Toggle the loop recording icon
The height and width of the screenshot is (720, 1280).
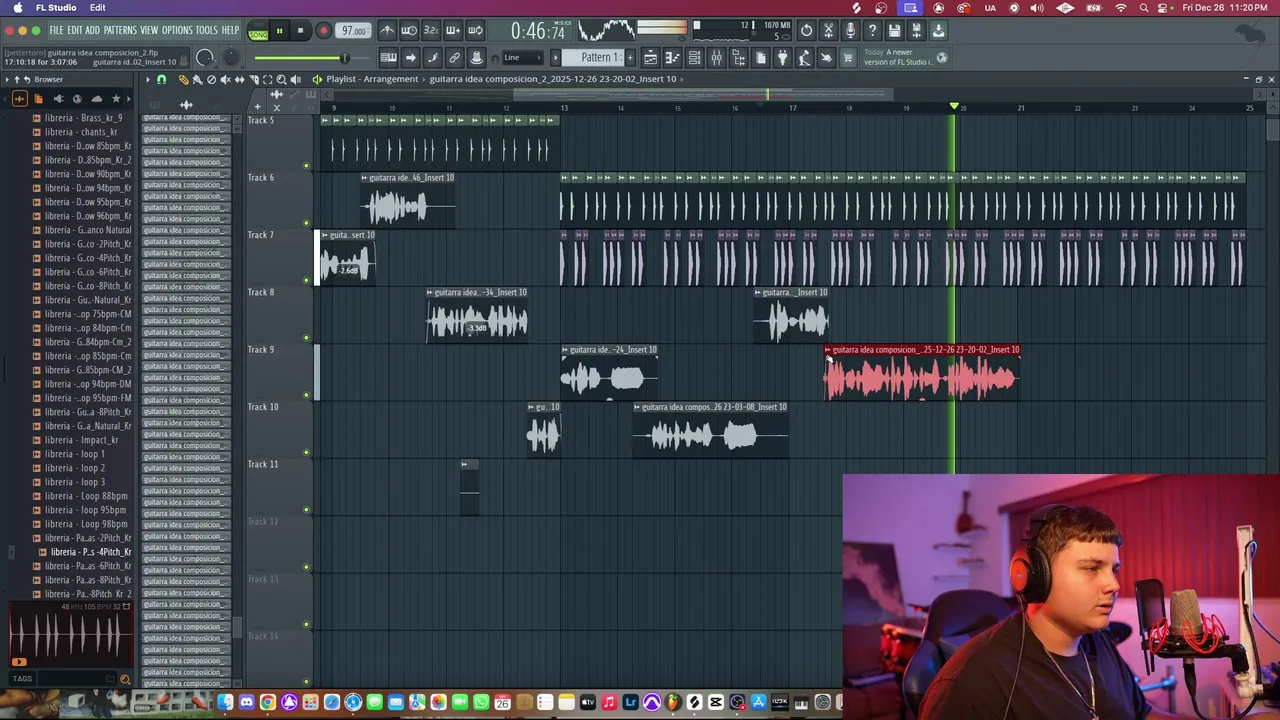click(x=475, y=30)
